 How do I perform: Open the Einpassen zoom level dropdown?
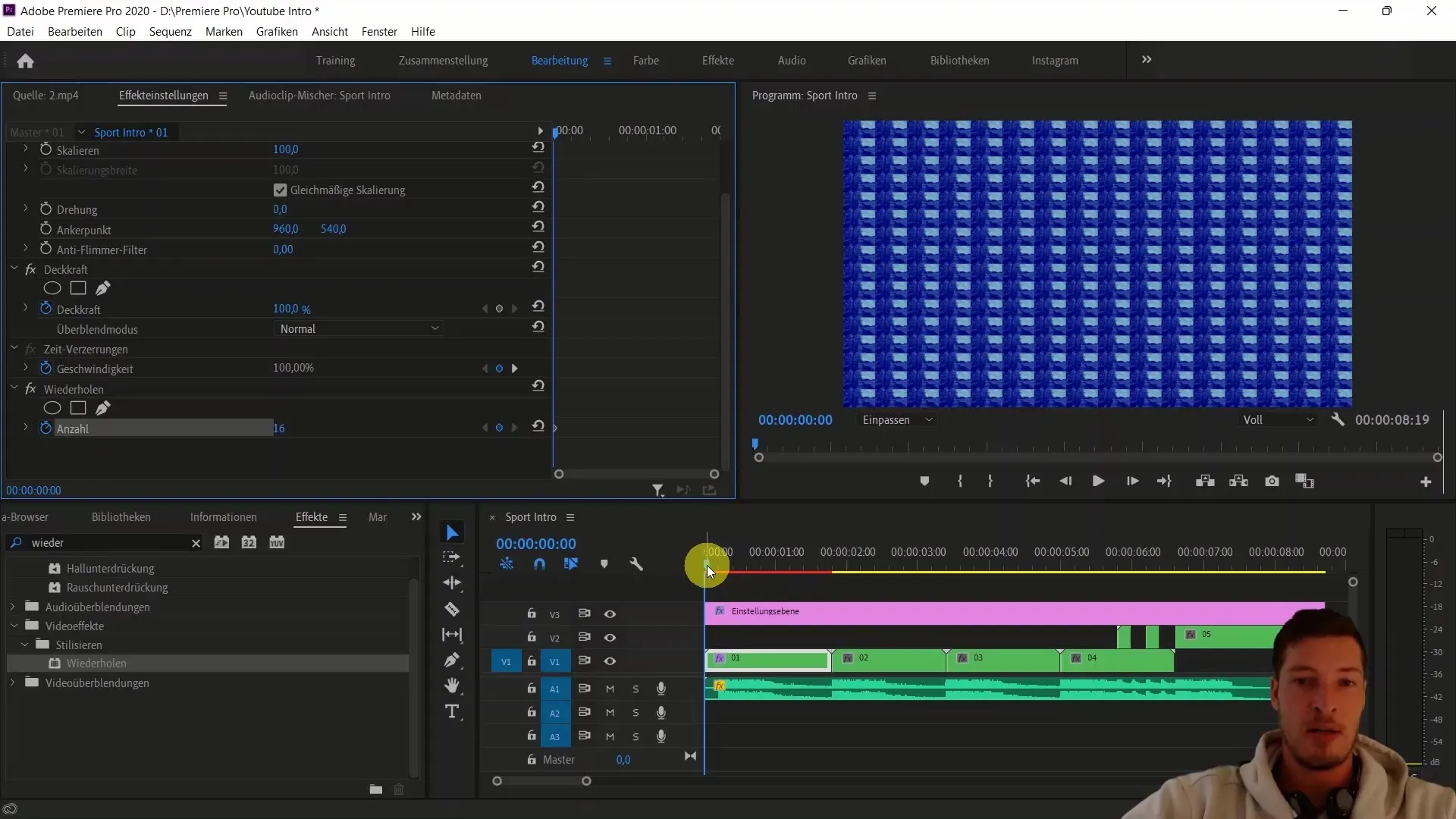tap(897, 420)
